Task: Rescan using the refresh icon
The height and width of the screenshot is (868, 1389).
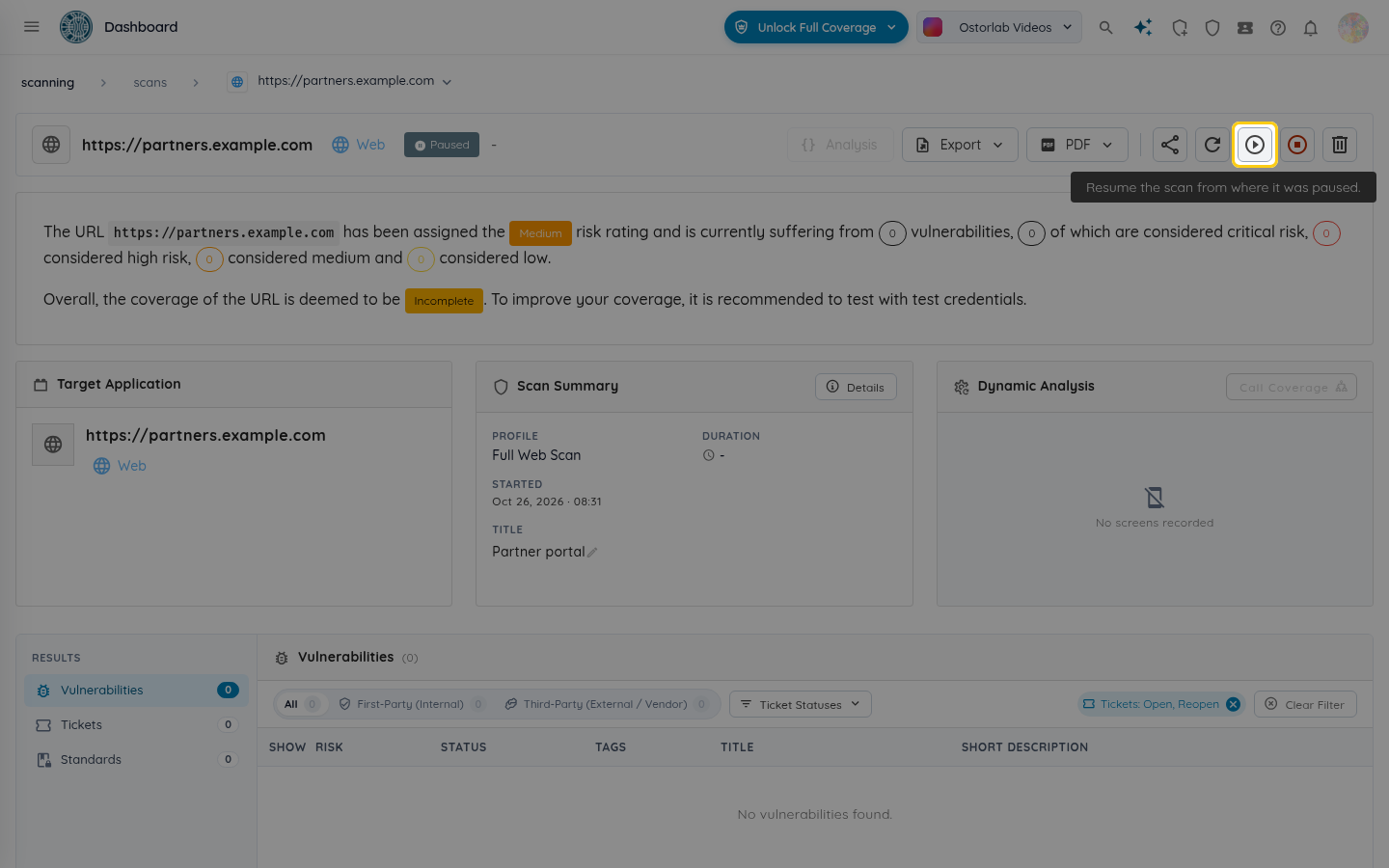Action: tap(1212, 145)
